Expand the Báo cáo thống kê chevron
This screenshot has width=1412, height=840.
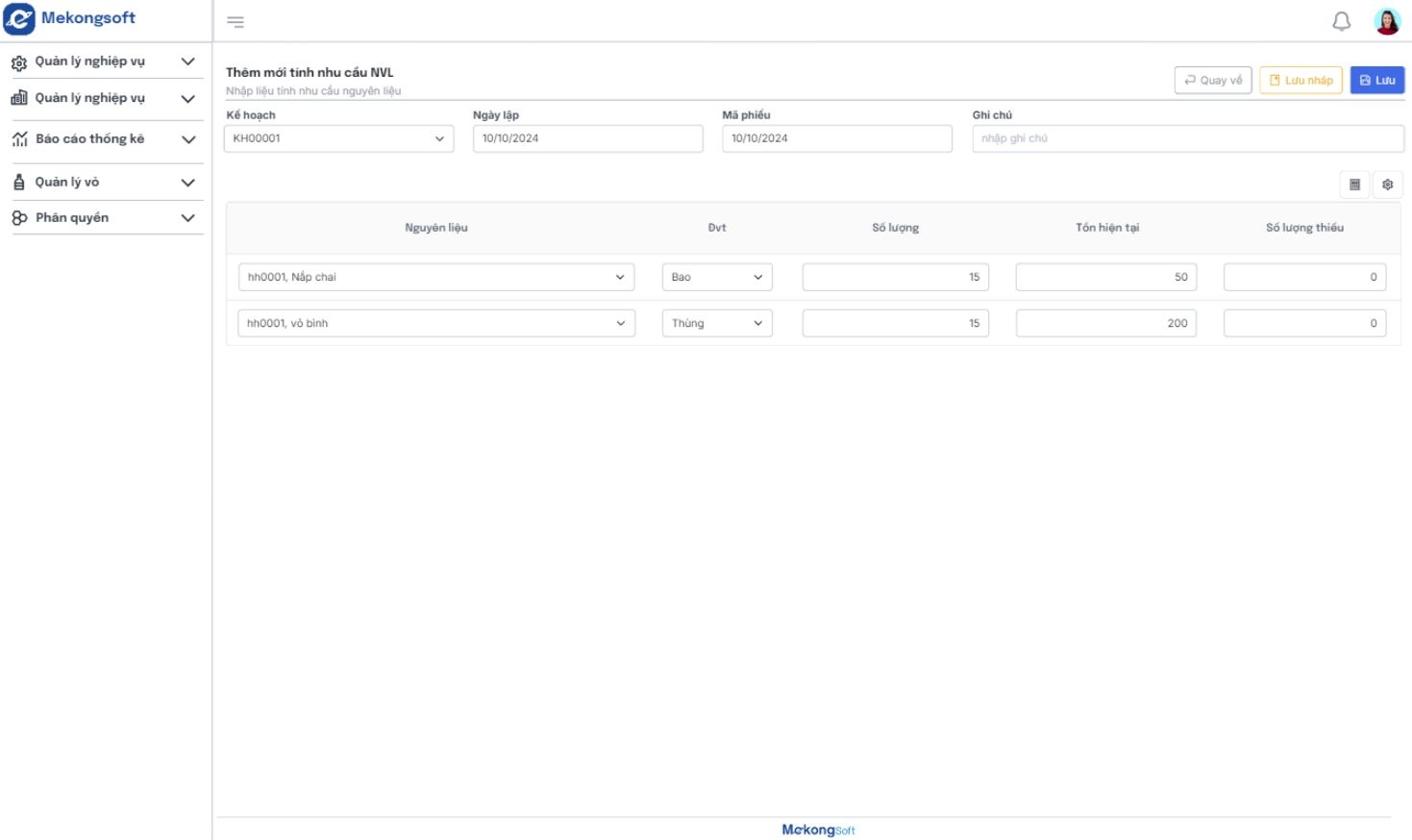[x=187, y=139]
